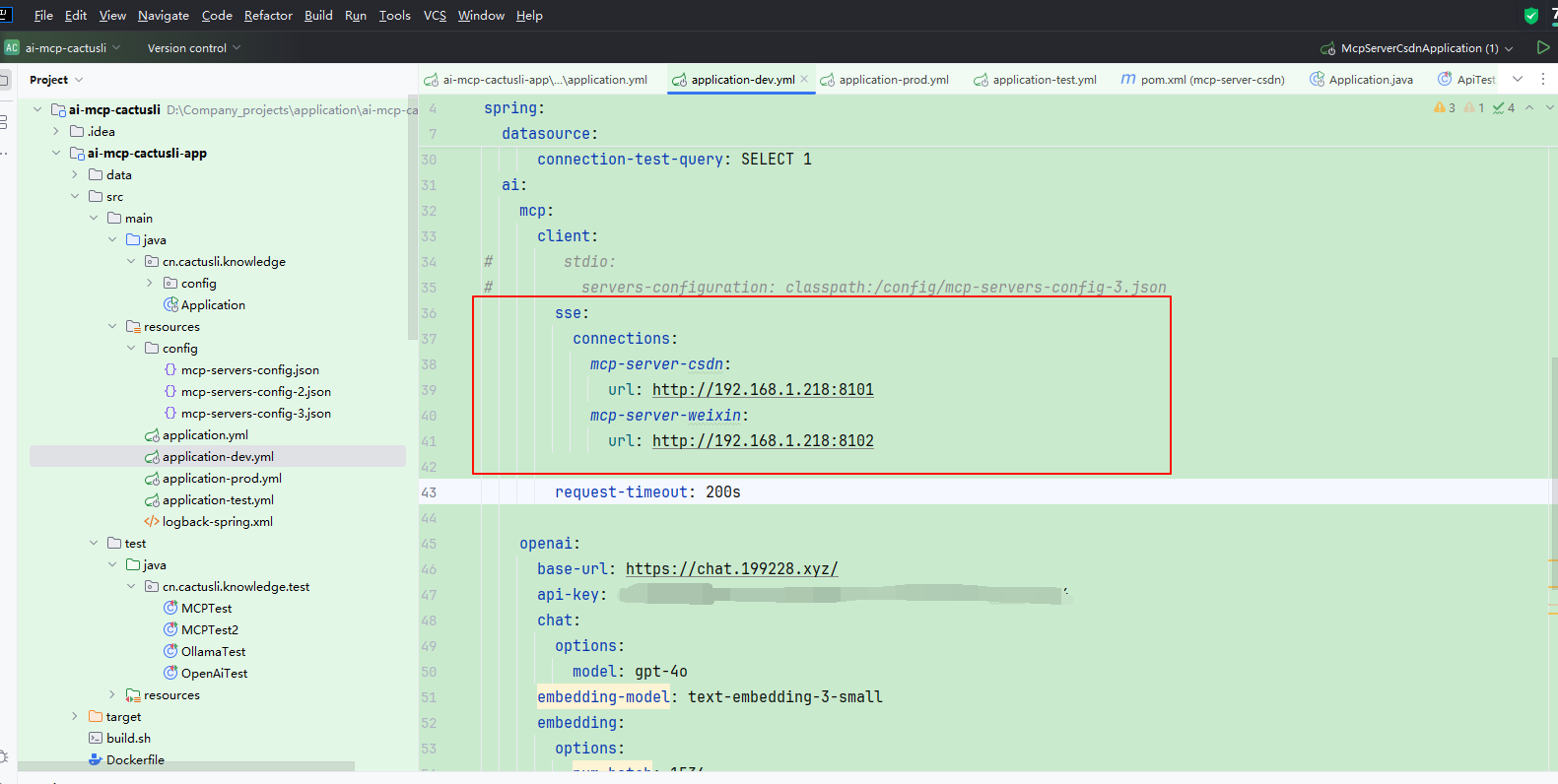The height and width of the screenshot is (784, 1558).
Task: Click the mcp-servers-config.json braces icon
Action: pos(170,369)
